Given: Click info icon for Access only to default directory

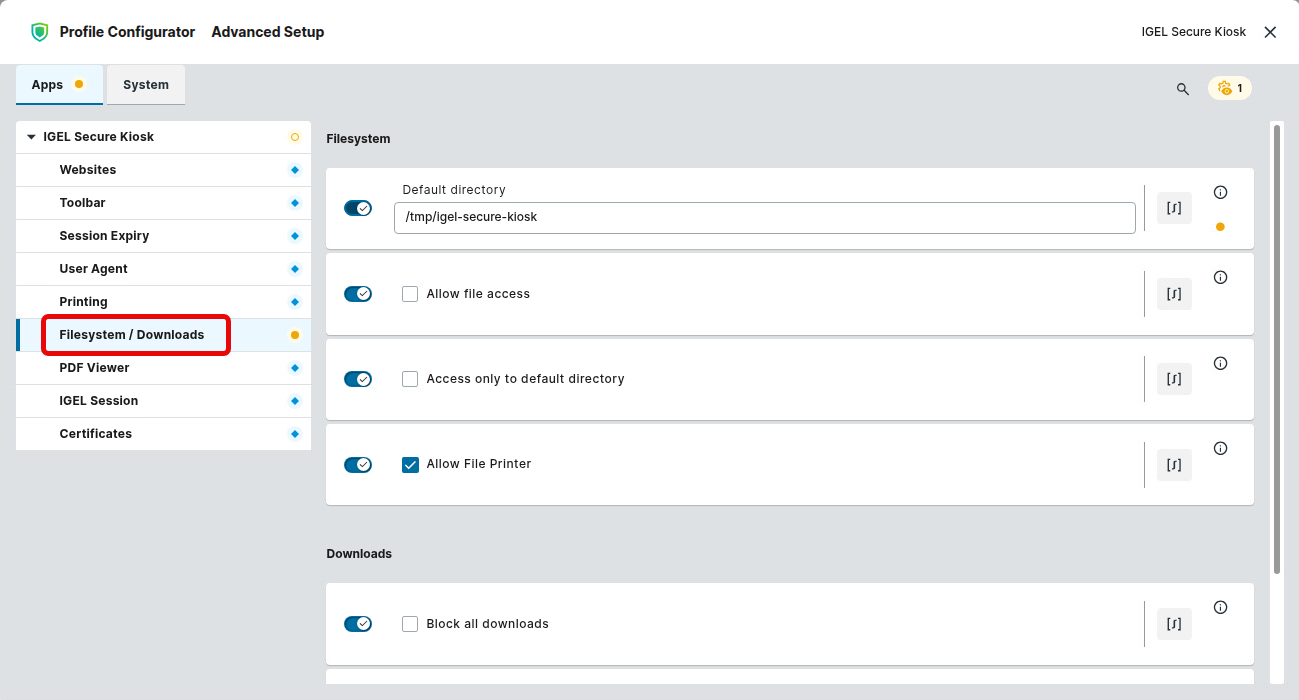Looking at the screenshot, I should 1220,363.
